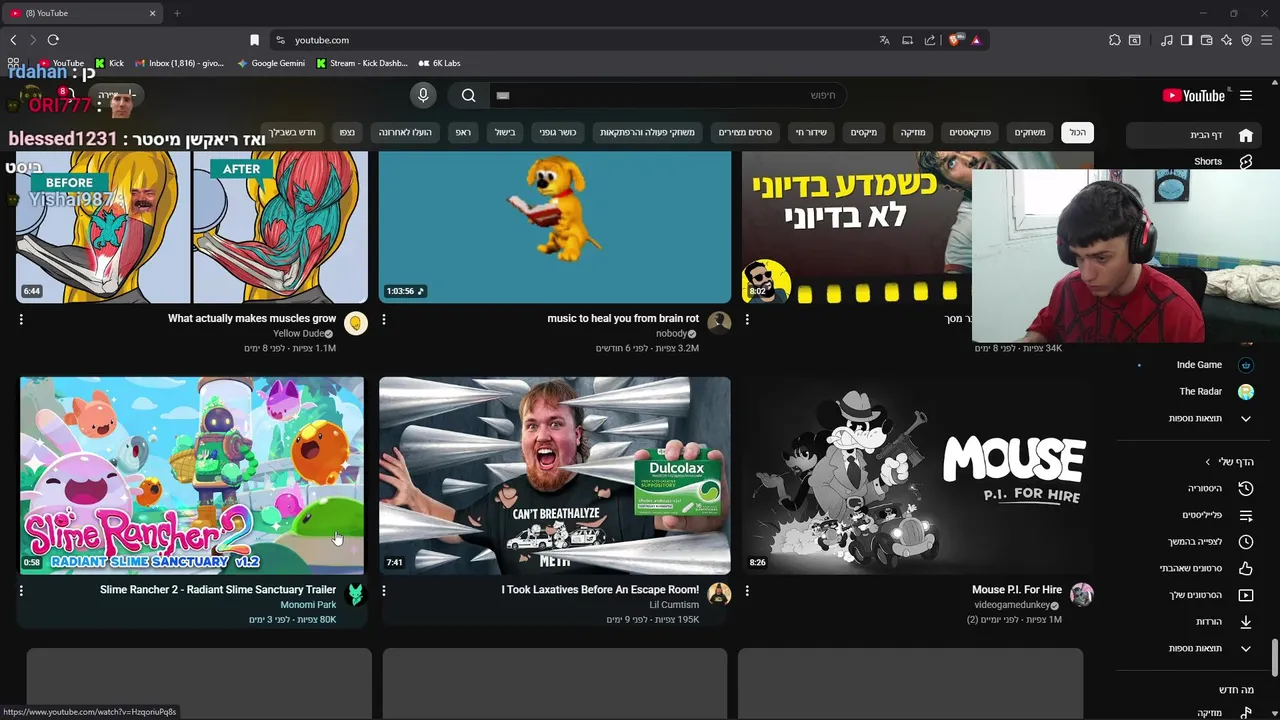Select the 'בישול' (Cooking) filter chip
Viewport: 1280px width, 720px height.
[x=505, y=132]
